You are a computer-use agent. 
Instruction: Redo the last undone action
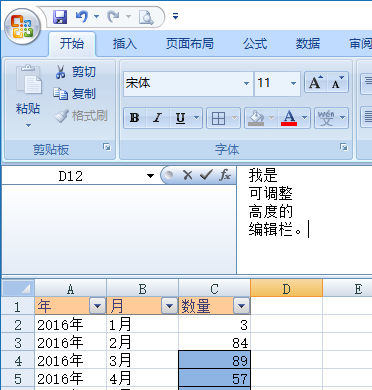pyautogui.click(x=114, y=17)
